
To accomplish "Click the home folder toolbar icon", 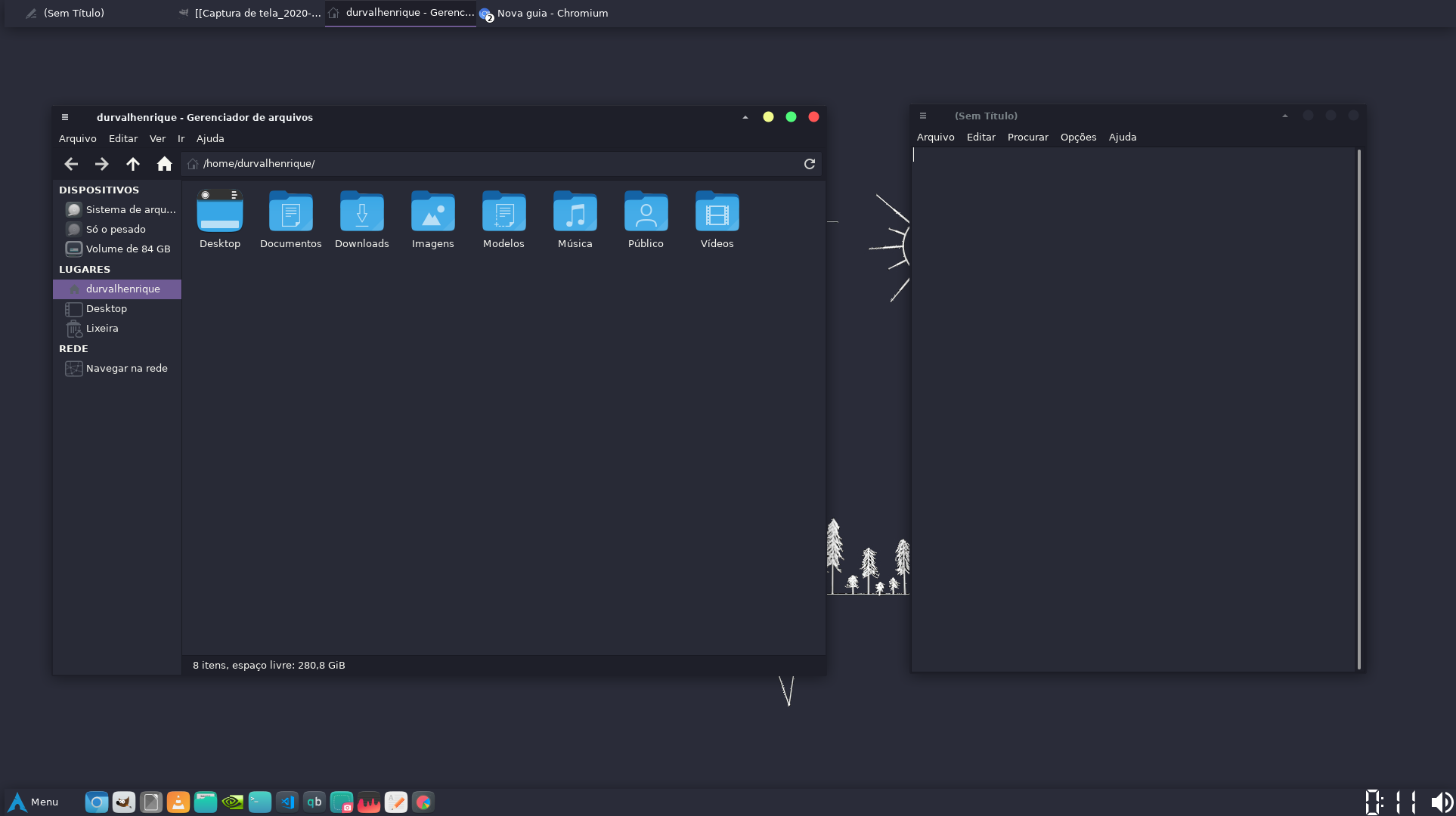I will 164,164.
